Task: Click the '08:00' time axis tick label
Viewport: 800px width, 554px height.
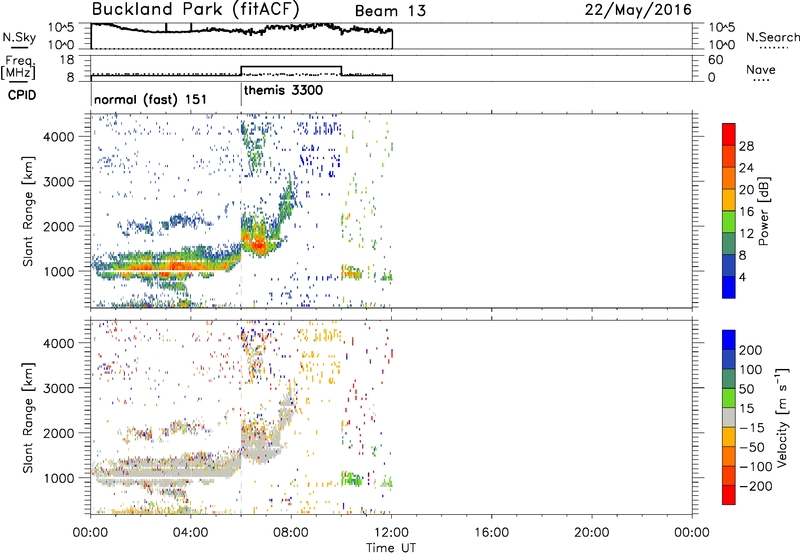Action: [x=291, y=533]
